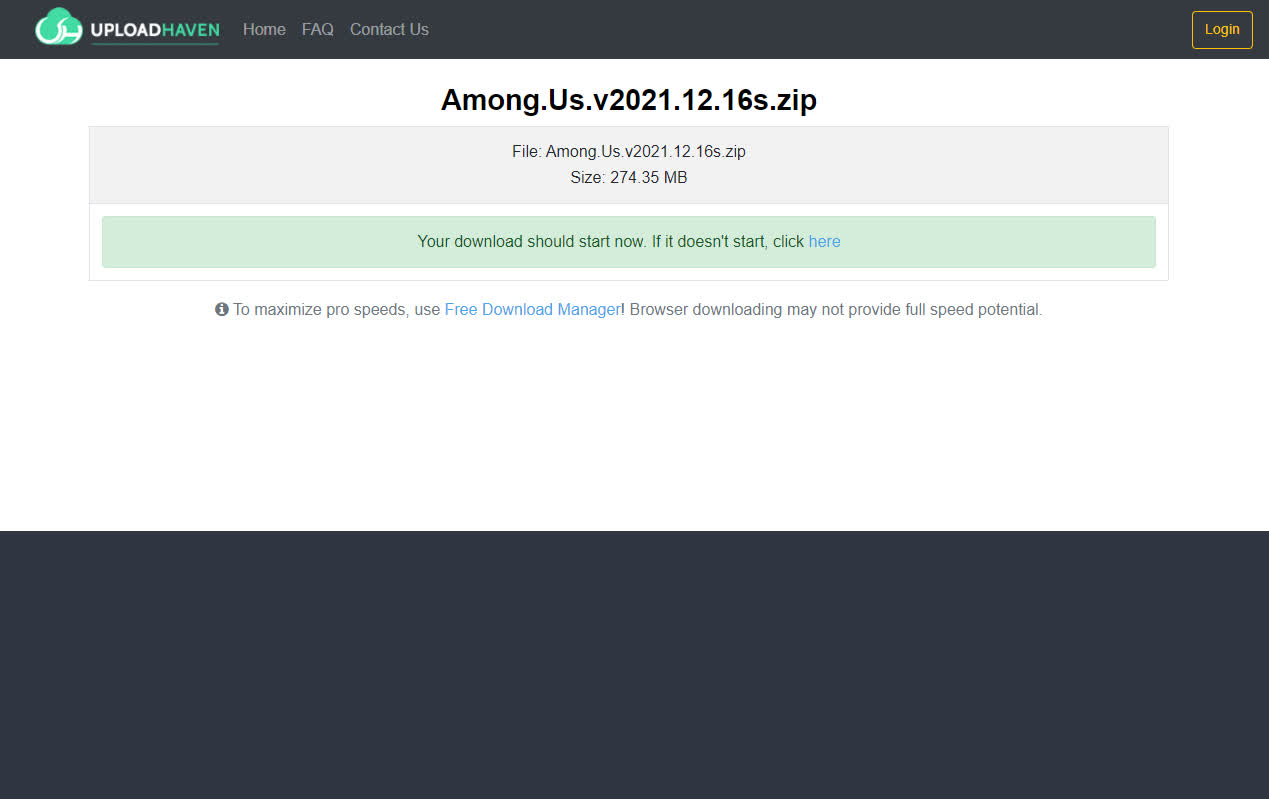This screenshot has height=799, width=1269.
Task: Click the 'File: Among.Us.v2021.12.16s.zip' line
Action: click(628, 152)
